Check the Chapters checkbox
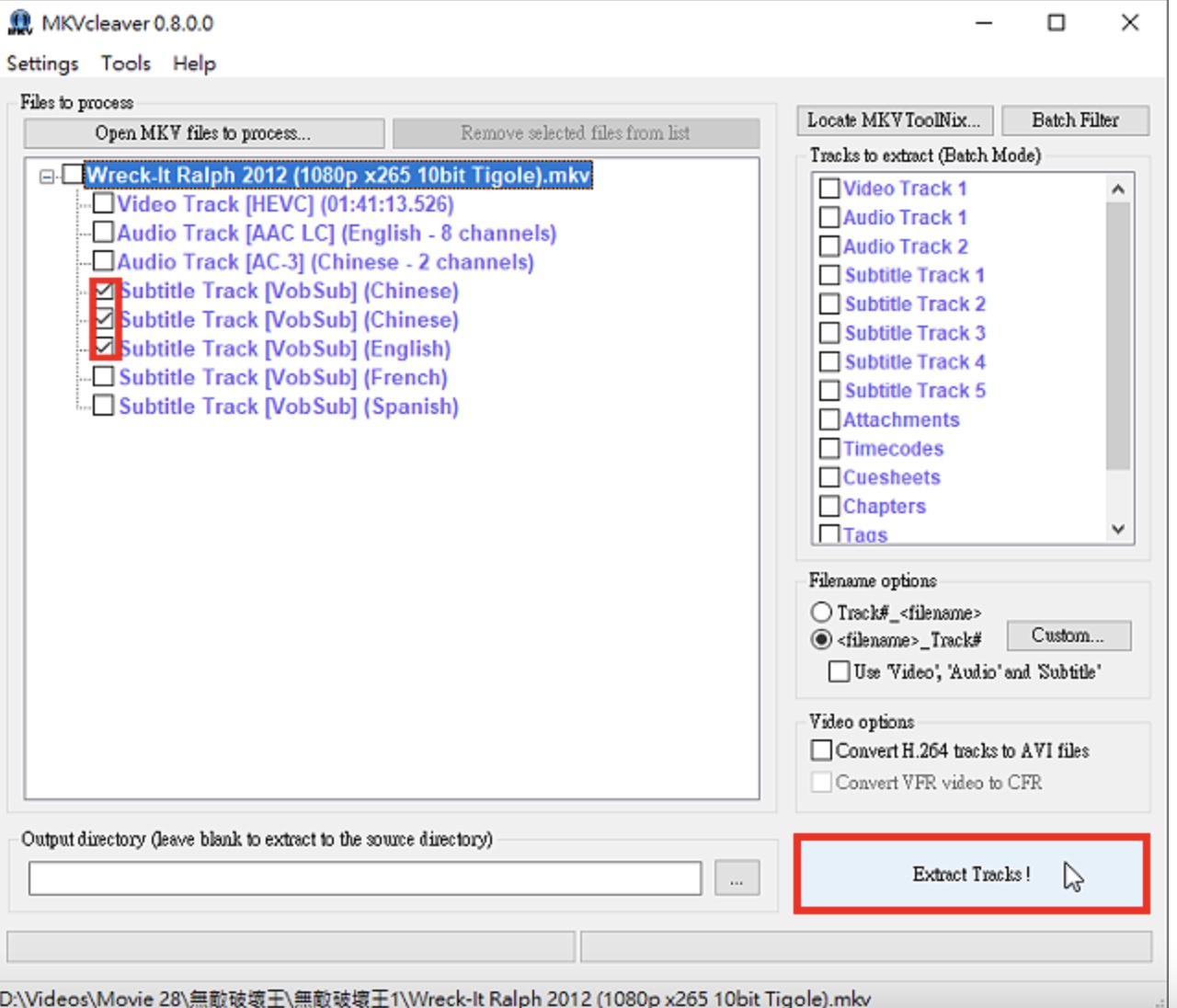Image resolution: width=1177 pixels, height=1008 pixels. (829, 506)
